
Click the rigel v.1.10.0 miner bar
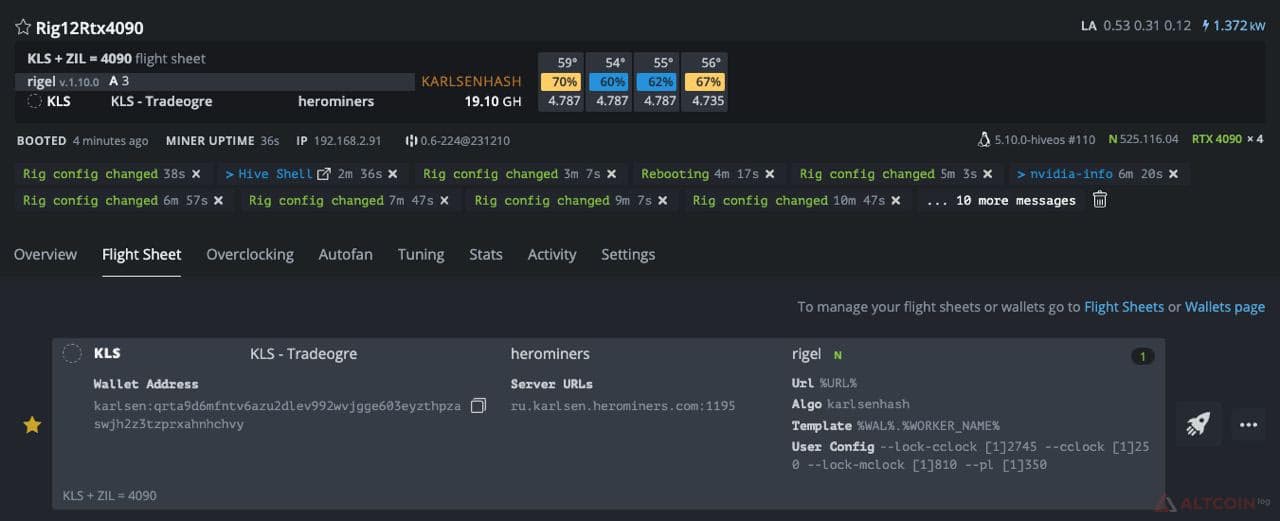215,81
